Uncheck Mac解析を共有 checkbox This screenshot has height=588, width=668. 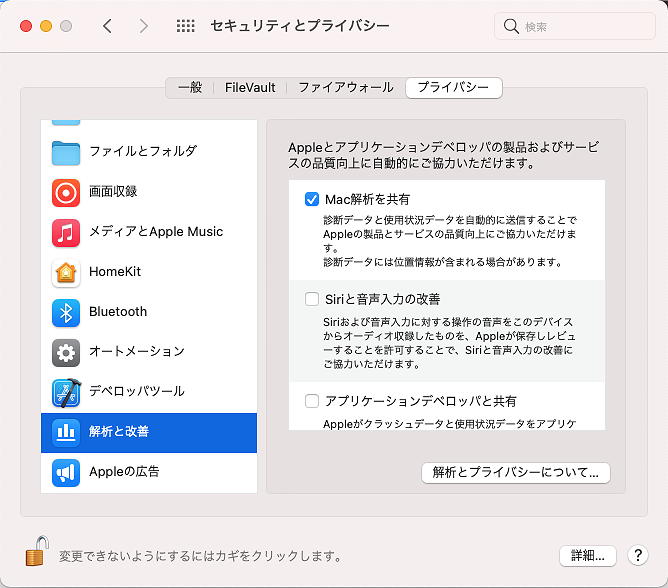click(x=312, y=199)
